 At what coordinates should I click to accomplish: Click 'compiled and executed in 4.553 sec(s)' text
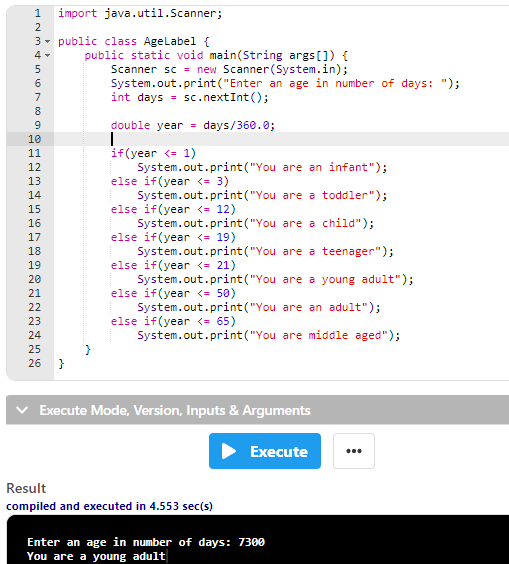[109, 506]
